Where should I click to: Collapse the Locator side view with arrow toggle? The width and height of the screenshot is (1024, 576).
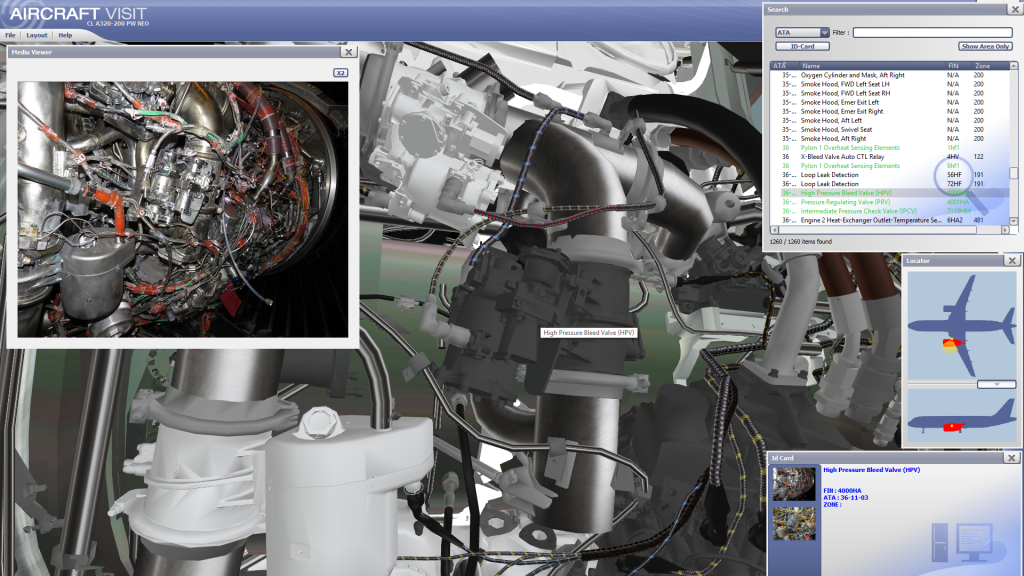pyautogui.click(x=997, y=385)
